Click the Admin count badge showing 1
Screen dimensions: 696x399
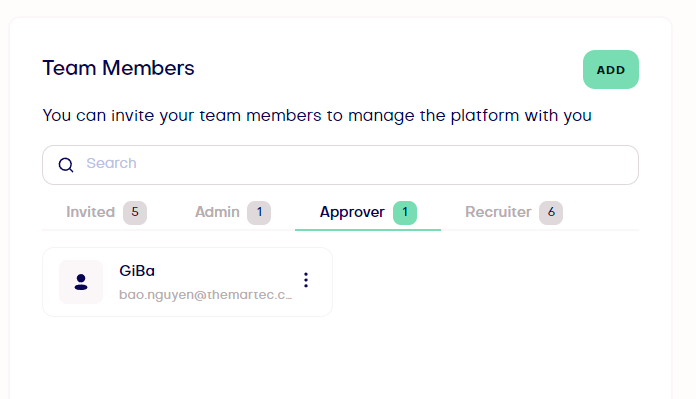pyautogui.click(x=259, y=213)
